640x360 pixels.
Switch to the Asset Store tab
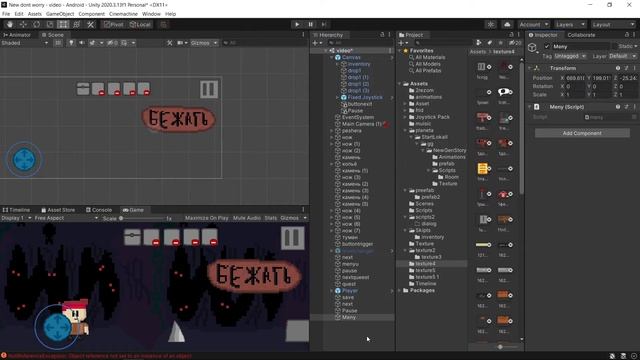[x=58, y=210]
